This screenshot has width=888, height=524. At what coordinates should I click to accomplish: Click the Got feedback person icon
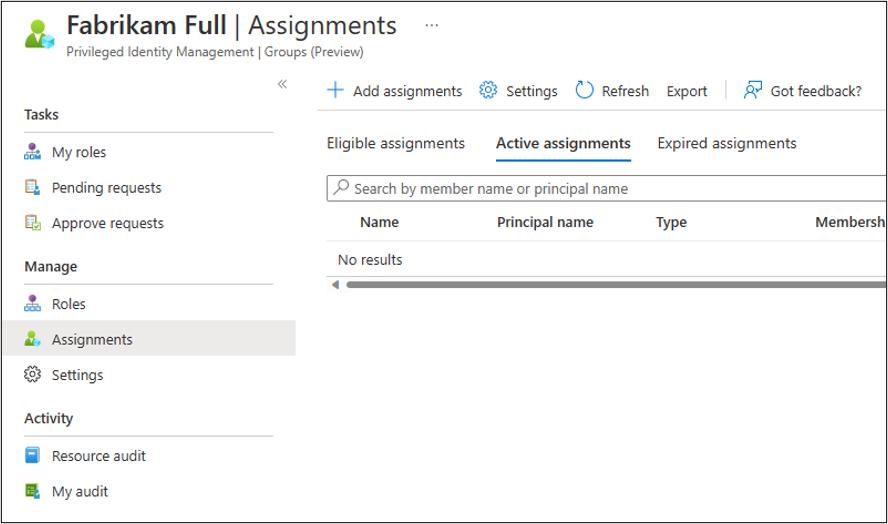click(x=753, y=91)
